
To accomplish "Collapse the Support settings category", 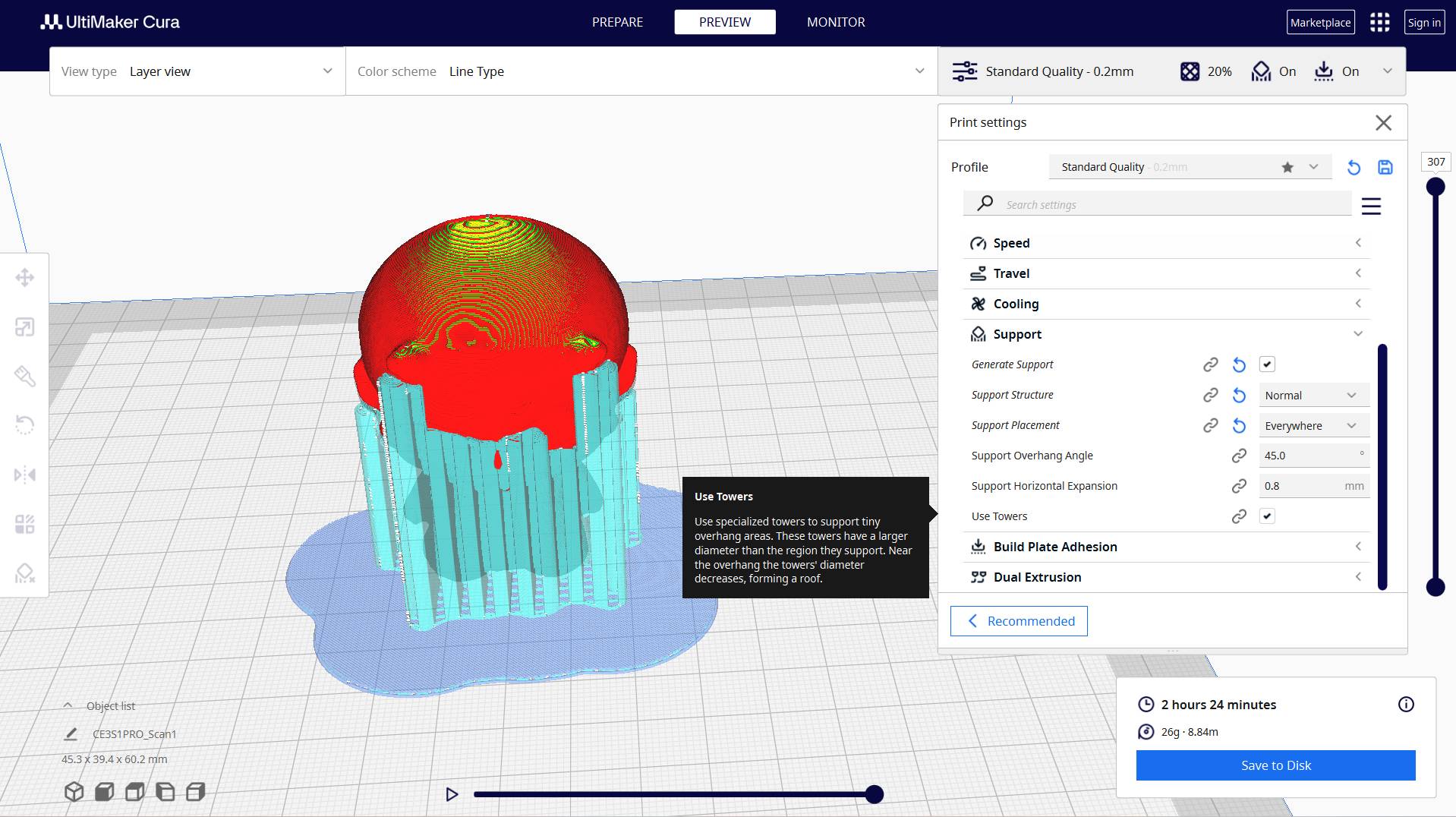I will [x=1166, y=334].
